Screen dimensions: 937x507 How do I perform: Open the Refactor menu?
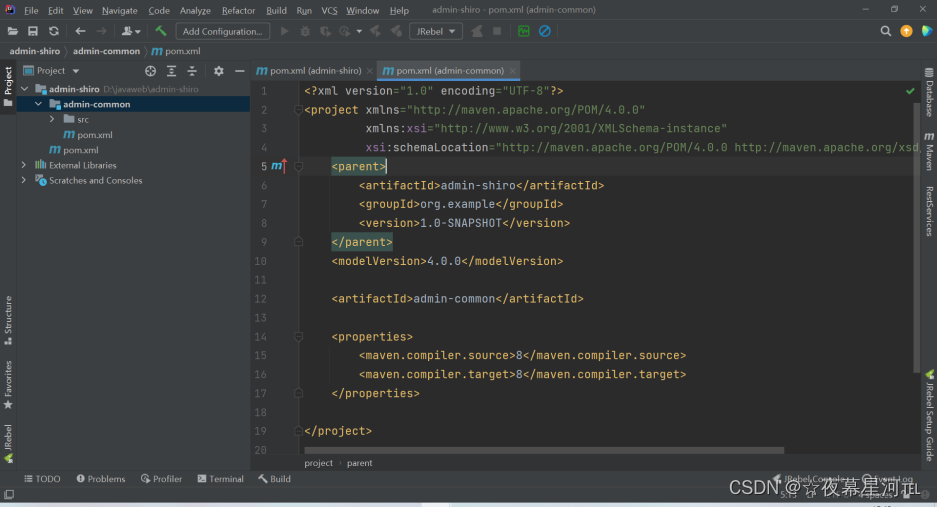coord(238,10)
